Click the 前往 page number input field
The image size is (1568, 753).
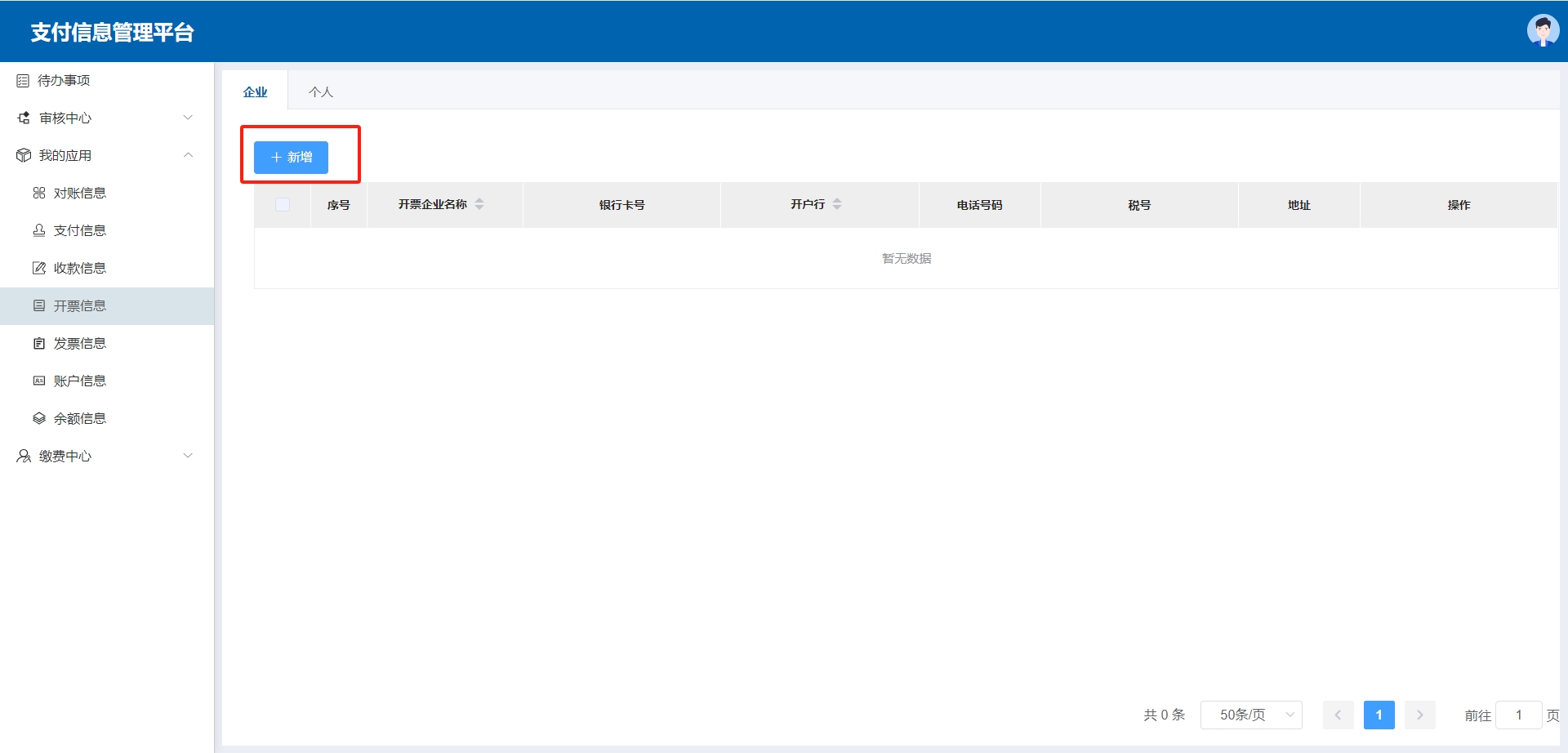point(1518,715)
